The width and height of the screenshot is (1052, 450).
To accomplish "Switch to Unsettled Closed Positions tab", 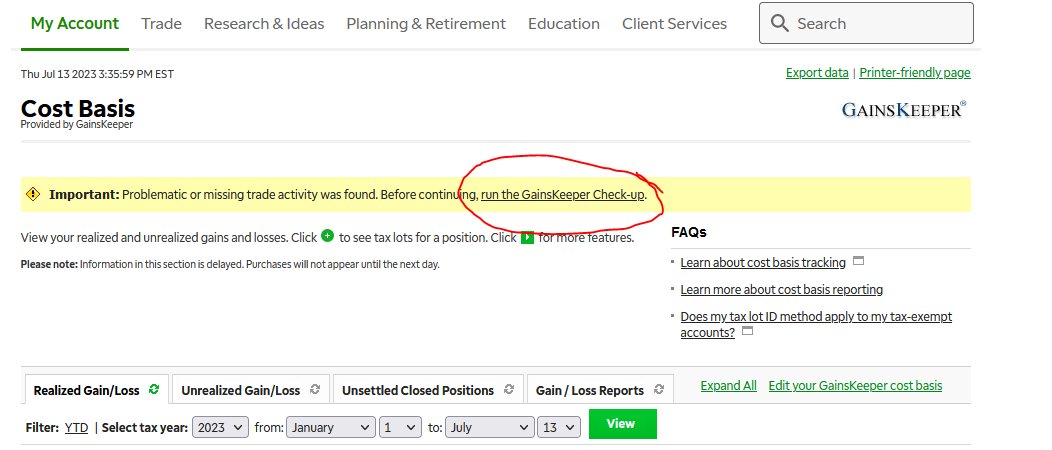I will click(x=428, y=390).
